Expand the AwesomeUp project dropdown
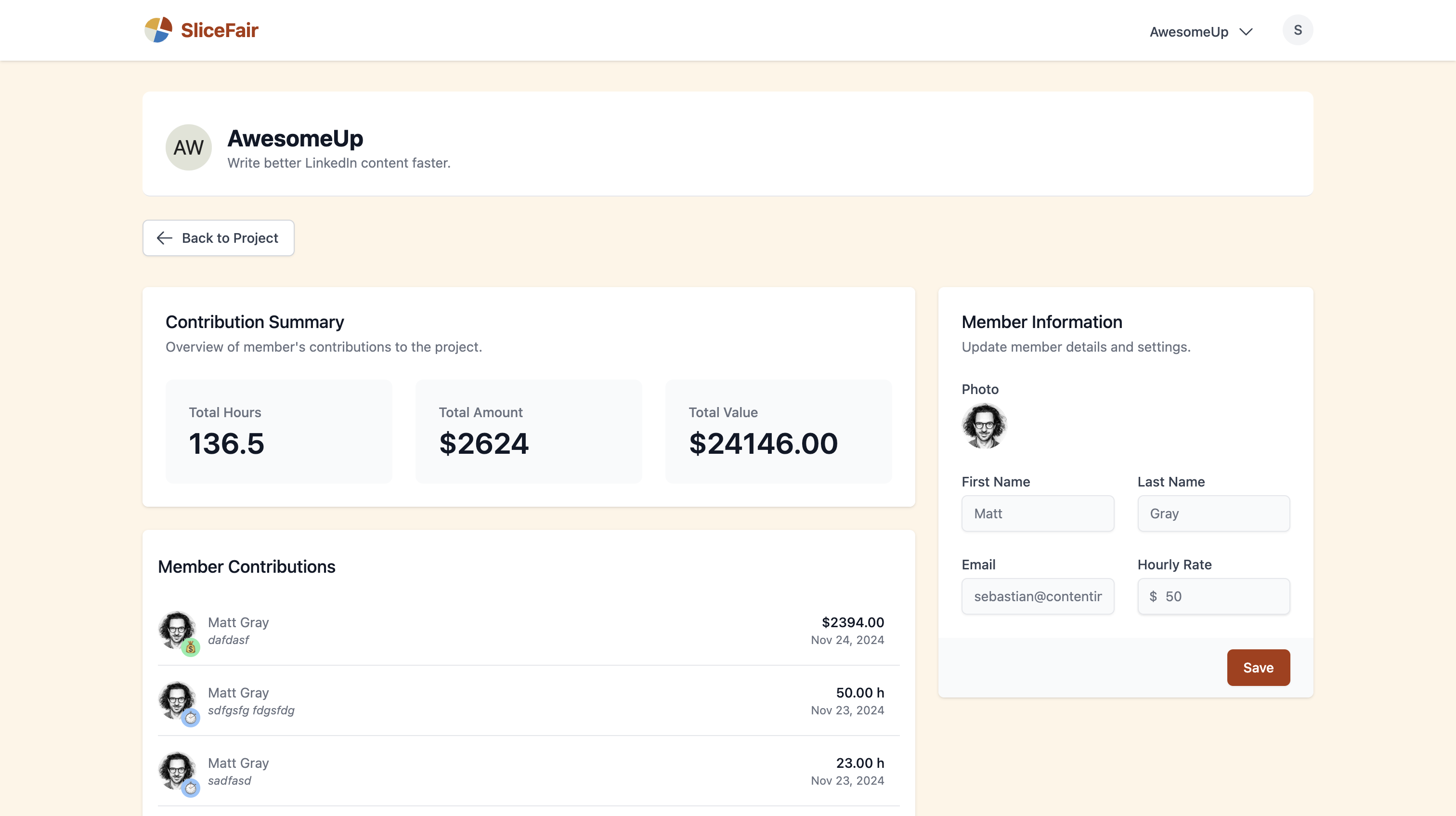 pyautogui.click(x=1189, y=32)
